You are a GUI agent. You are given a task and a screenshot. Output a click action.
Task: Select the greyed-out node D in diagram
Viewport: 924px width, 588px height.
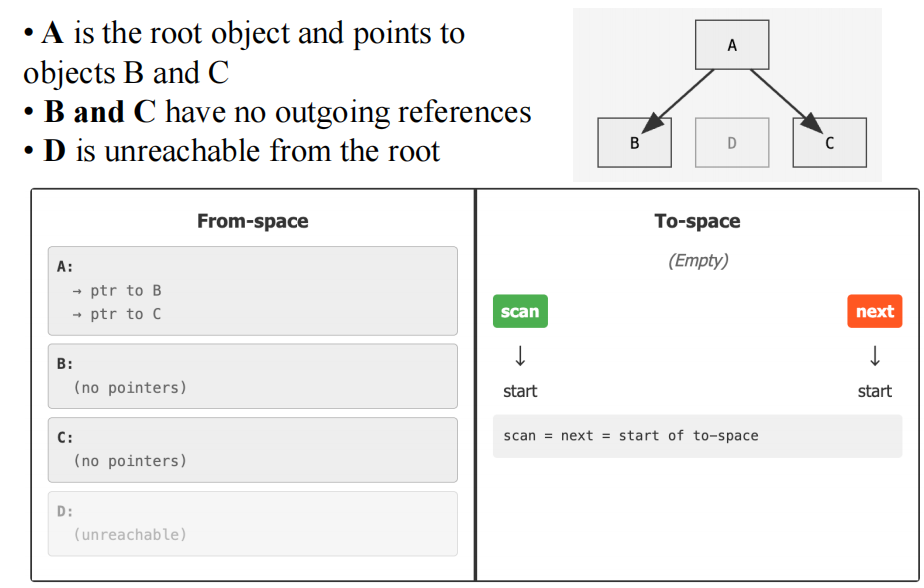732,143
